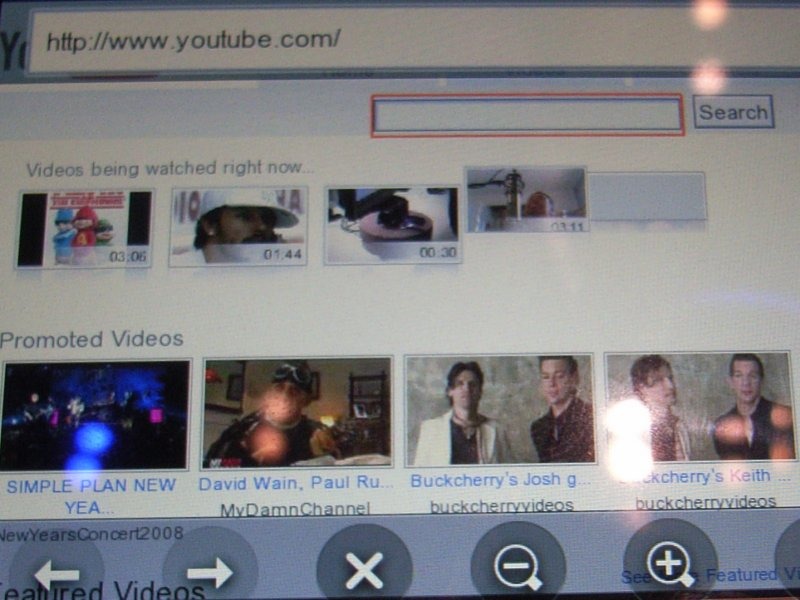Screen dimensions: 800x600
Task: Click the David Wain, Paul Ru... title link
Action: click(296, 483)
